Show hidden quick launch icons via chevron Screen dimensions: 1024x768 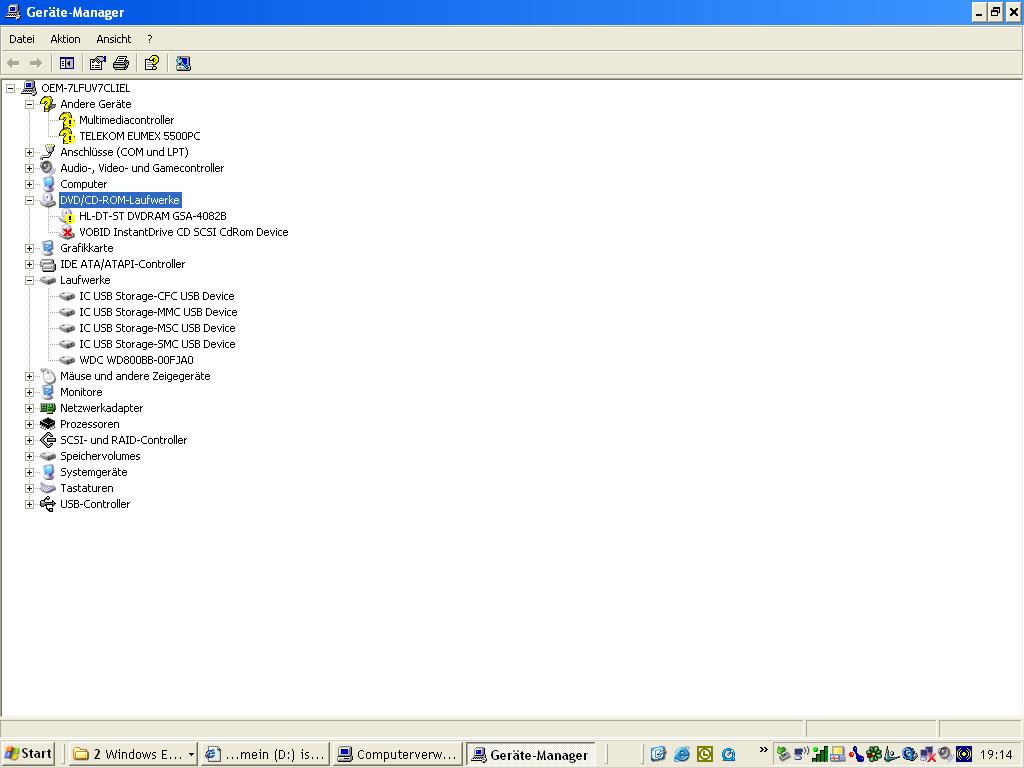pyautogui.click(x=763, y=750)
